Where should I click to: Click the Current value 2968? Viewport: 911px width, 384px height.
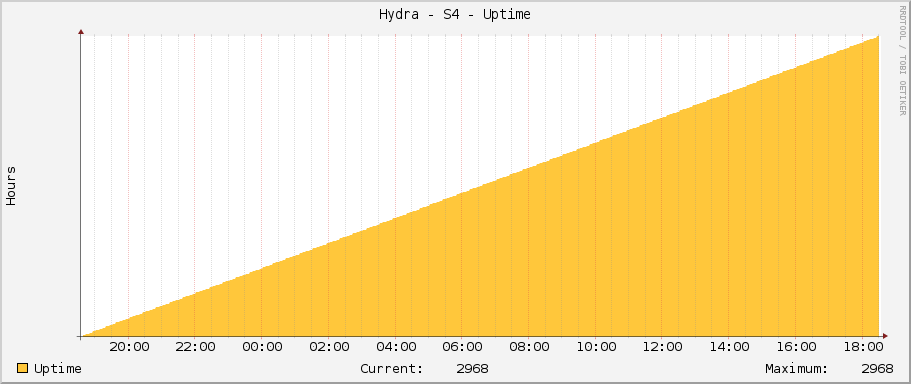472,369
